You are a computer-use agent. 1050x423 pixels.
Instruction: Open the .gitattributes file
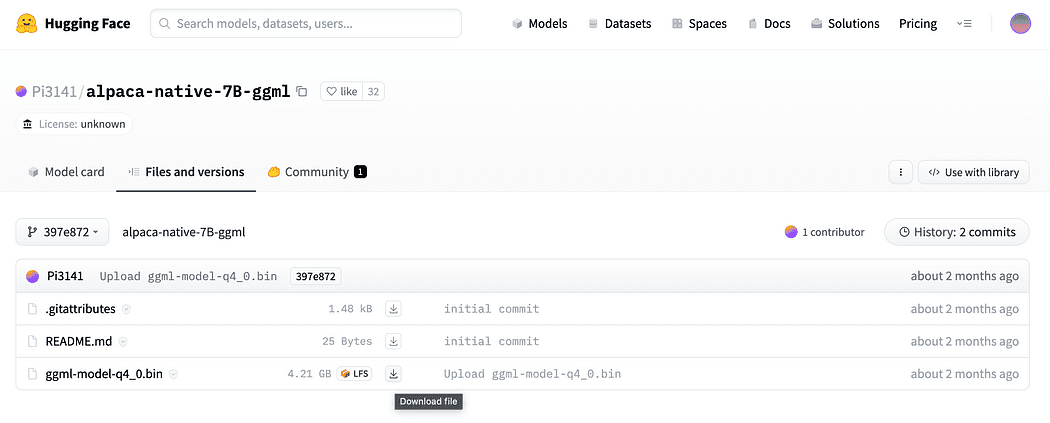pos(80,309)
